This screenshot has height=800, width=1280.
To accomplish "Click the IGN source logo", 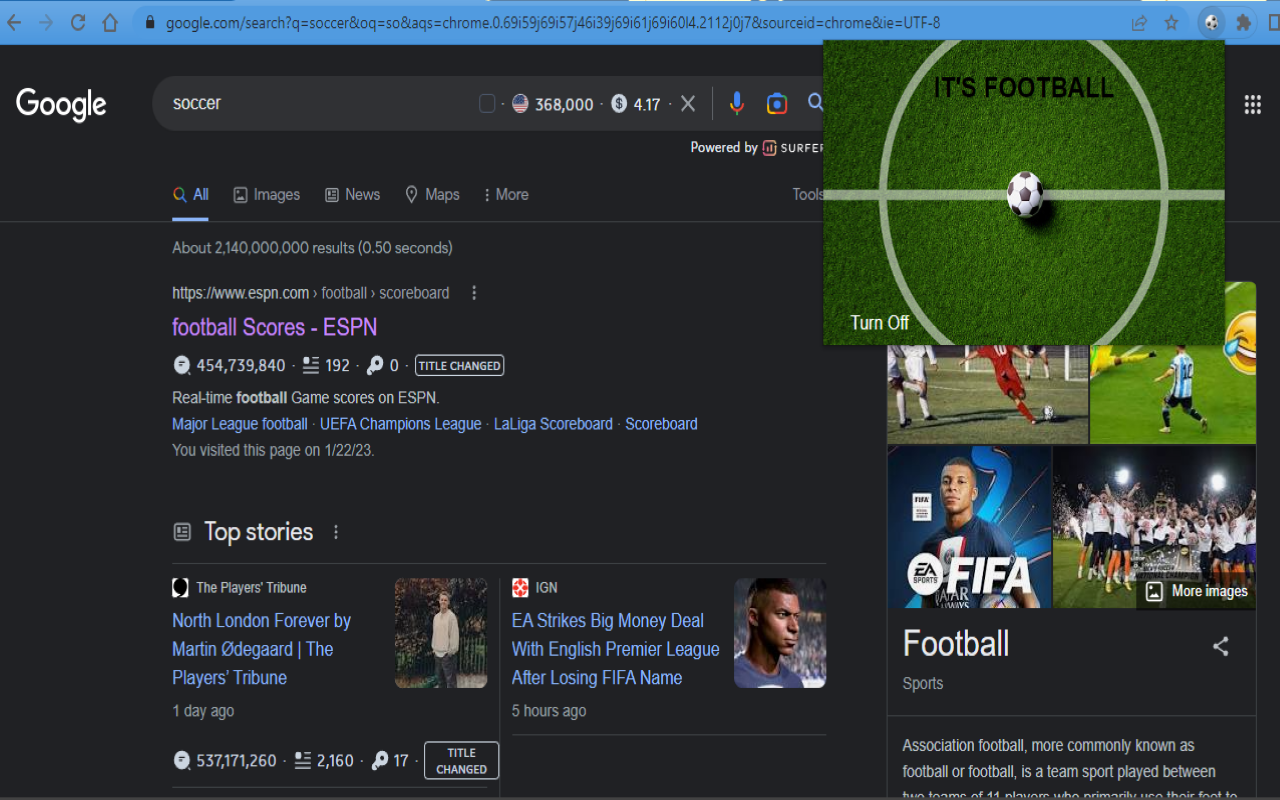I will point(520,588).
